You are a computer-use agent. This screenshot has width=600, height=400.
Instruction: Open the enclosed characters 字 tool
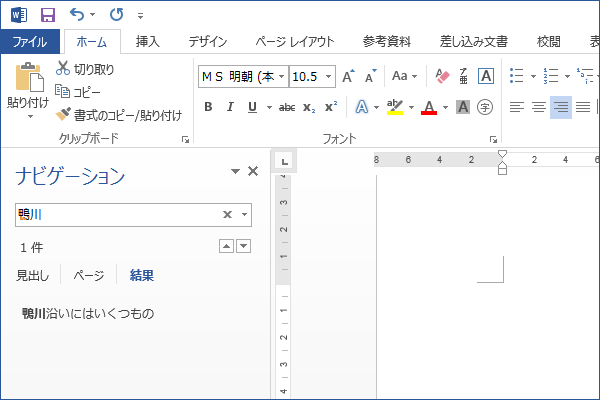pyautogui.click(x=485, y=107)
